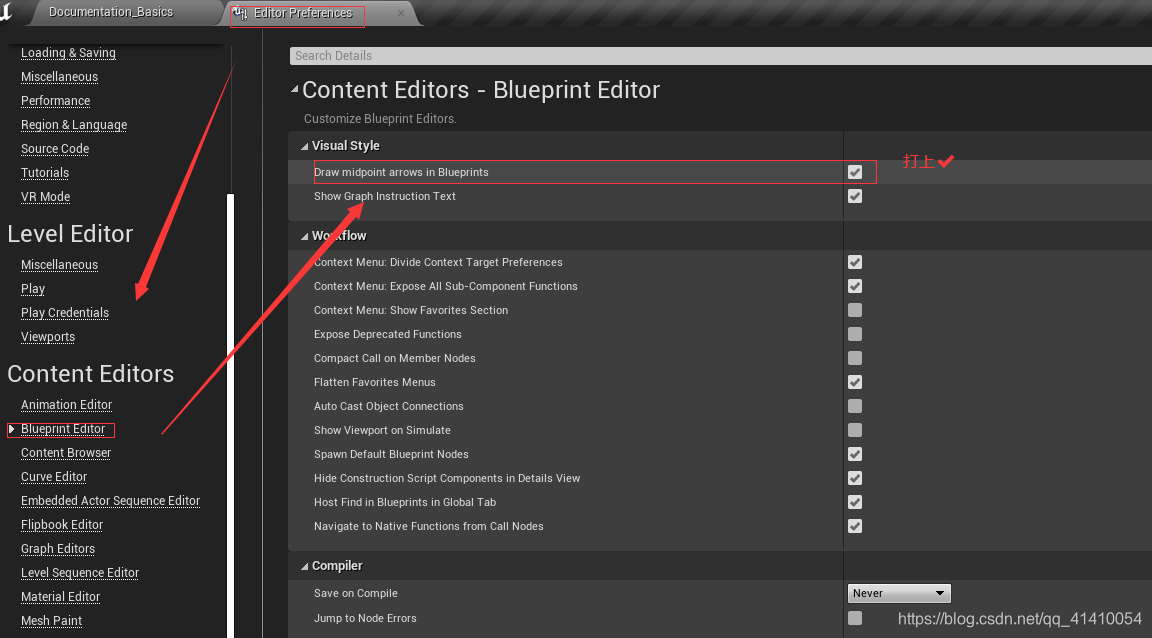Open Performance settings

[x=56, y=101]
